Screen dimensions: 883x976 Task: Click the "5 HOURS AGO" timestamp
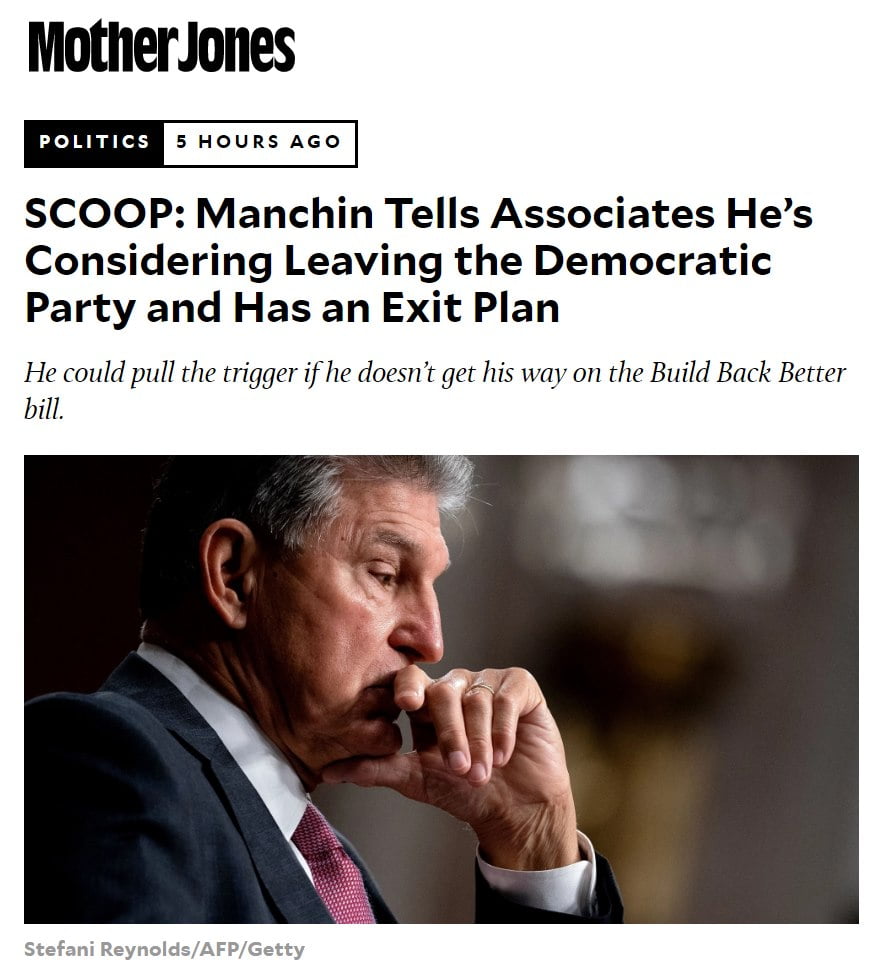click(258, 142)
